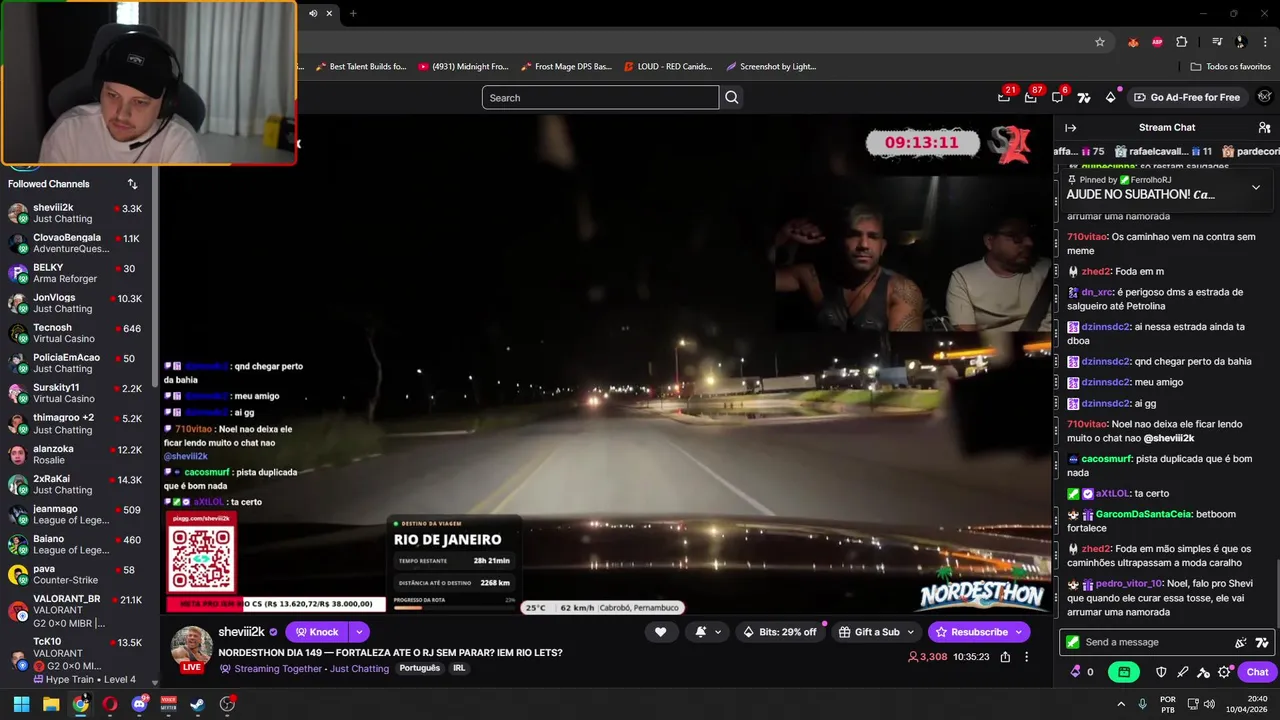Open browser media controls icon
1280x720 pixels.
1217,42
